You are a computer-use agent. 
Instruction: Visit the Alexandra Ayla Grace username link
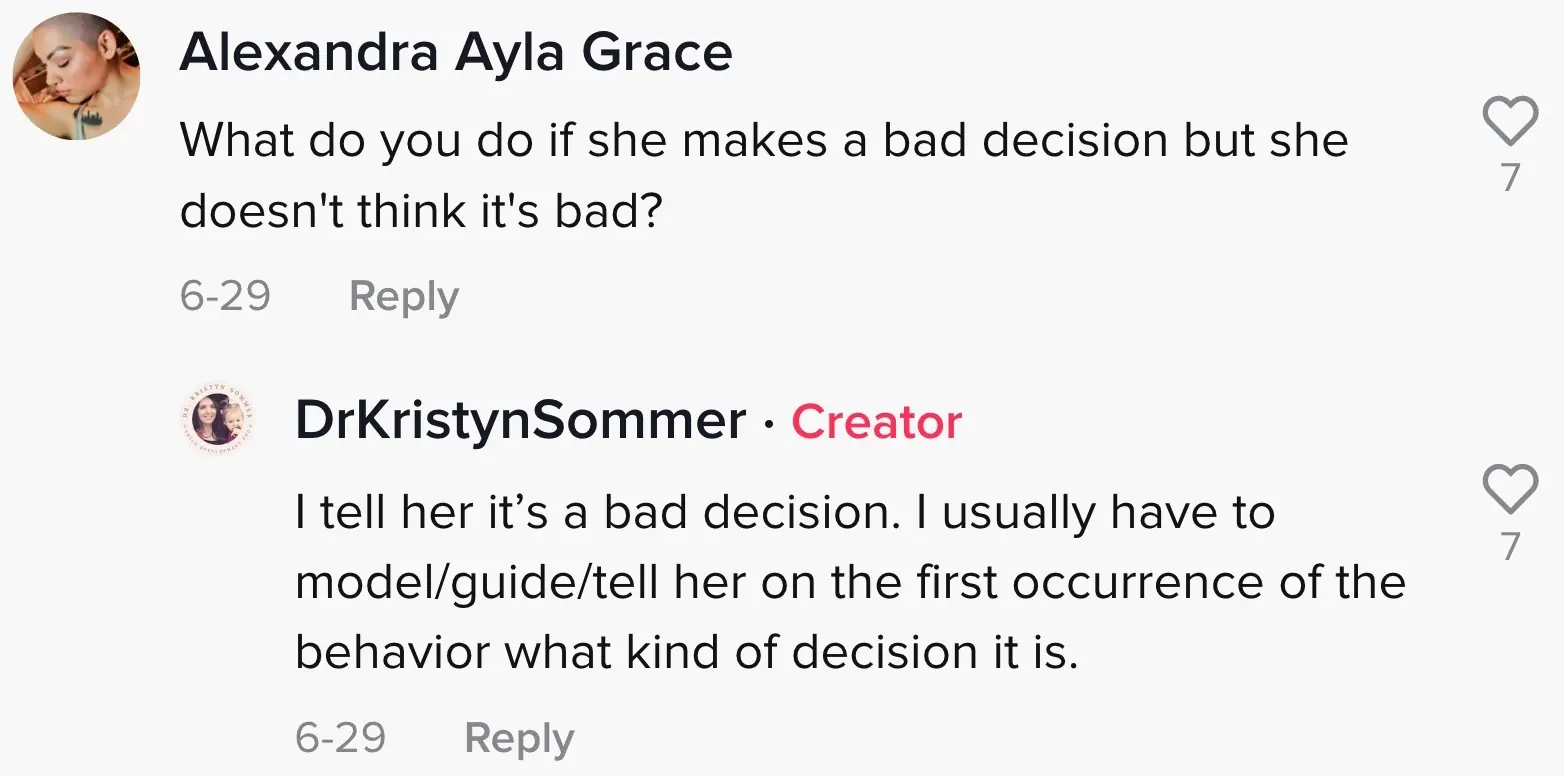click(455, 52)
